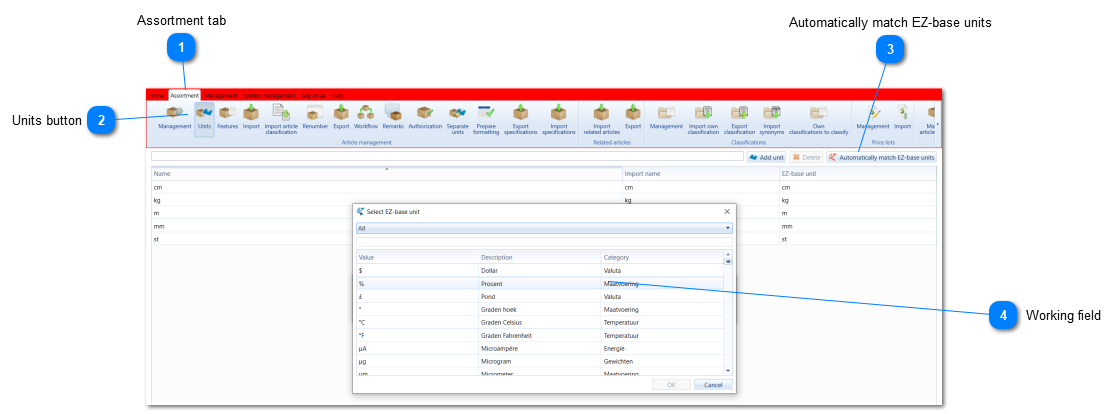
Task: Click Import in the Price lists group
Action: tap(903, 118)
